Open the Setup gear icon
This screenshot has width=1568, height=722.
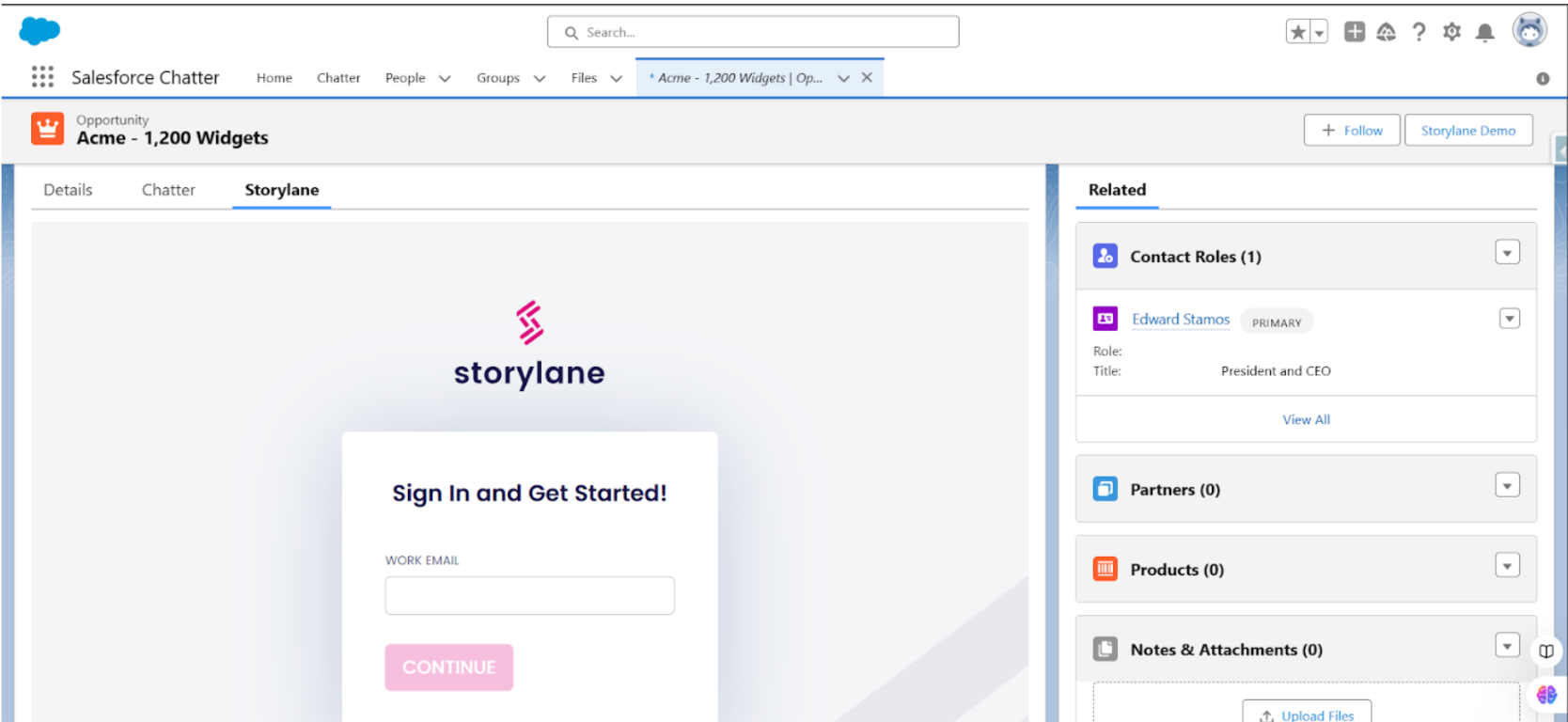coord(1451,32)
